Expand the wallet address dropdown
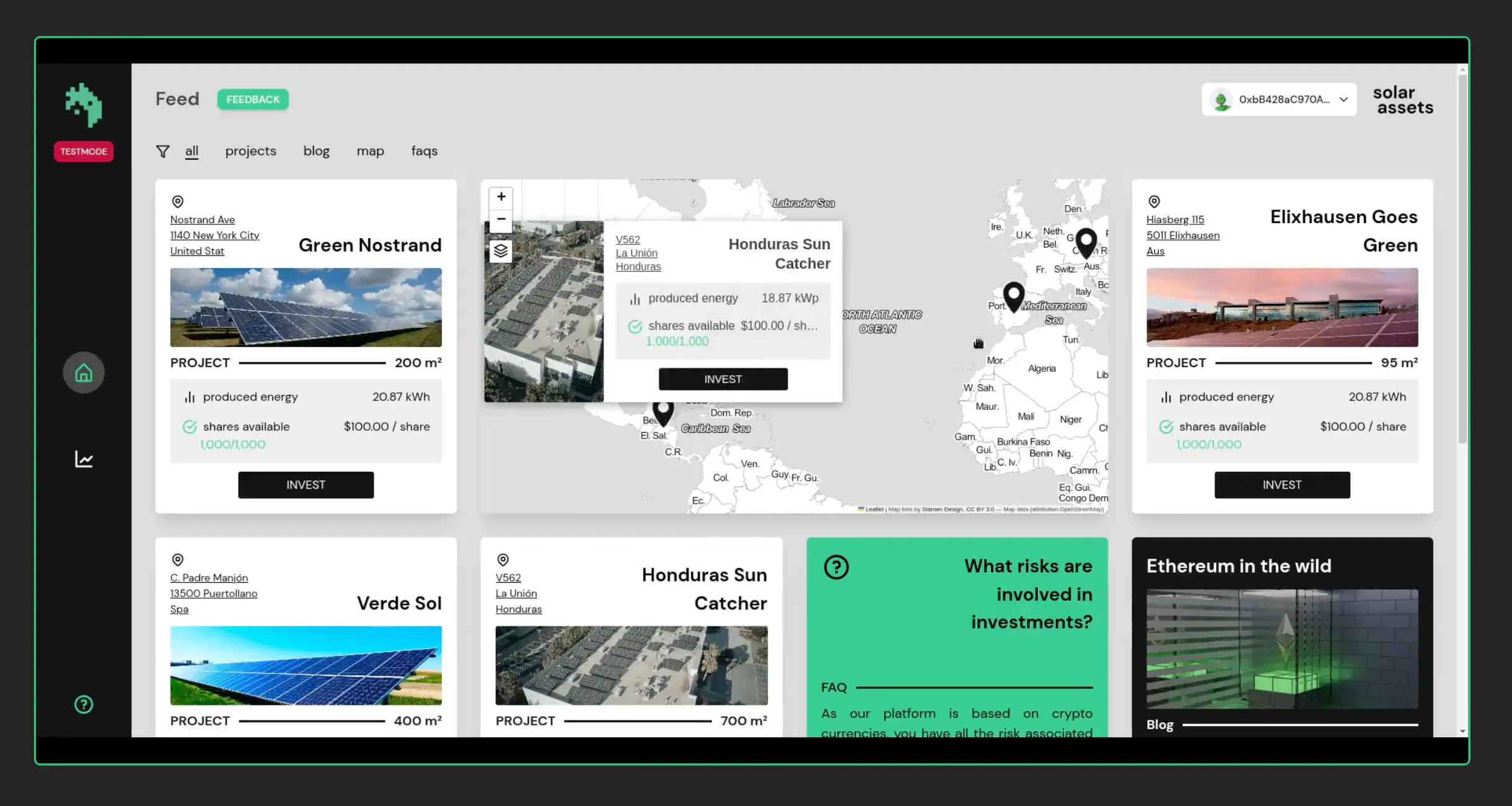1512x806 pixels. tap(1343, 100)
